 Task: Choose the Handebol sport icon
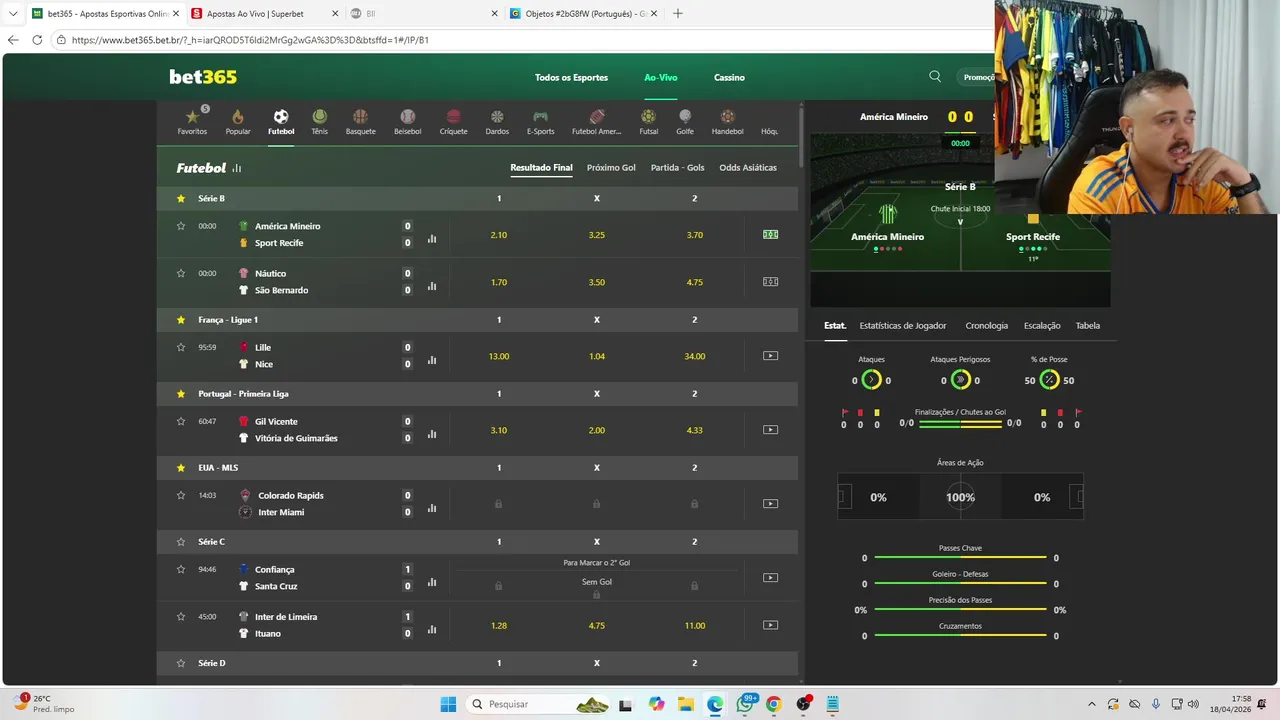pos(727,122)
